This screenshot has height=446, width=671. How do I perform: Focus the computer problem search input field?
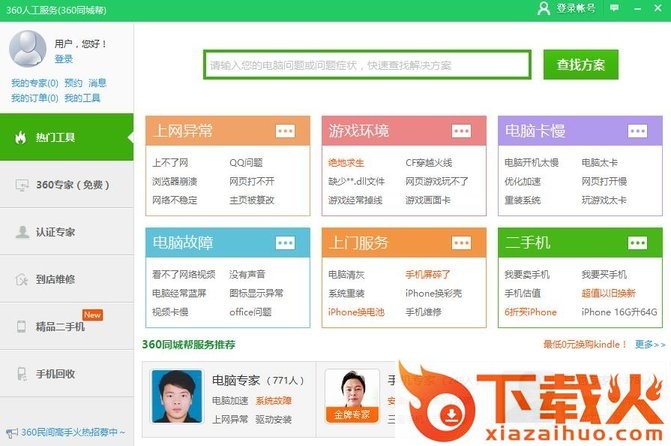click(366, 65)
